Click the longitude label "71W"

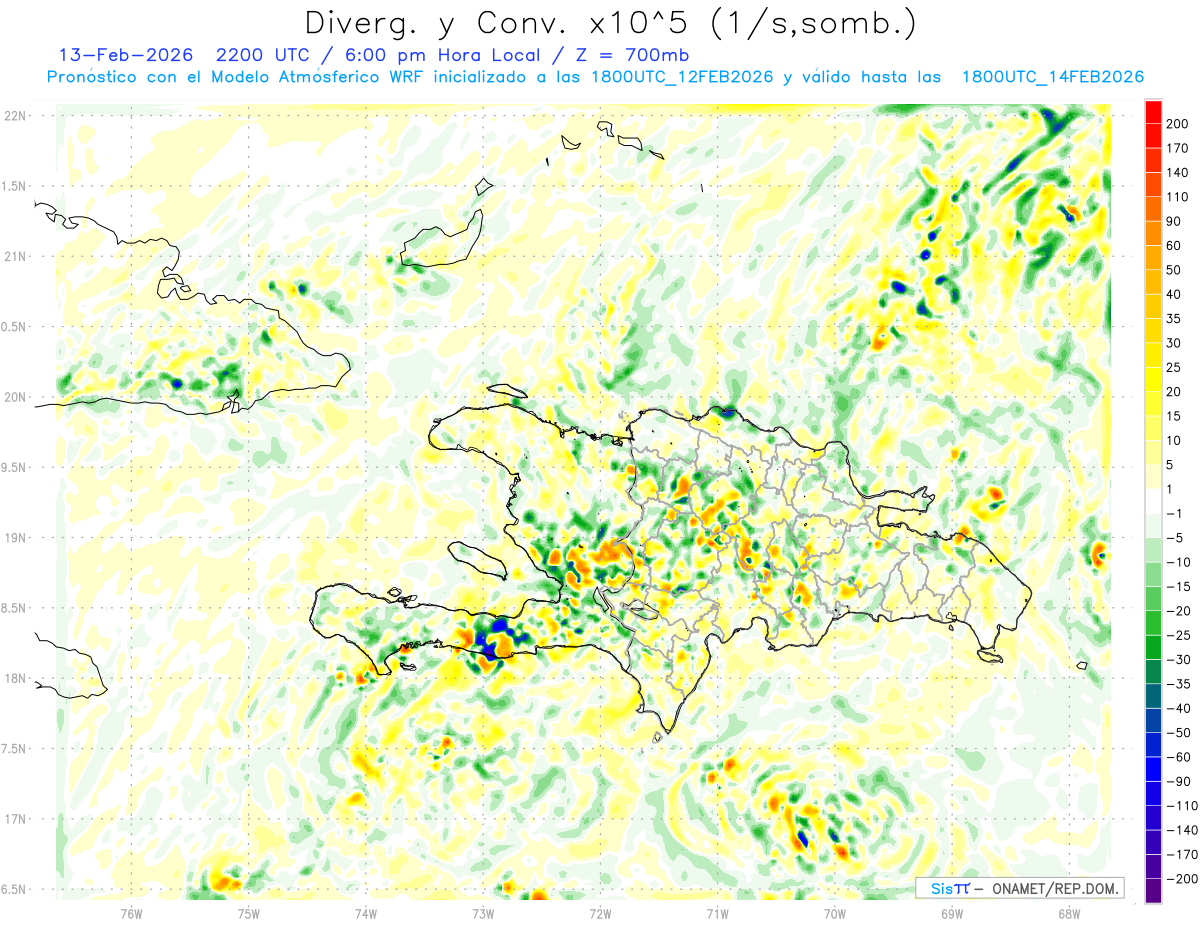pos(717,913)
